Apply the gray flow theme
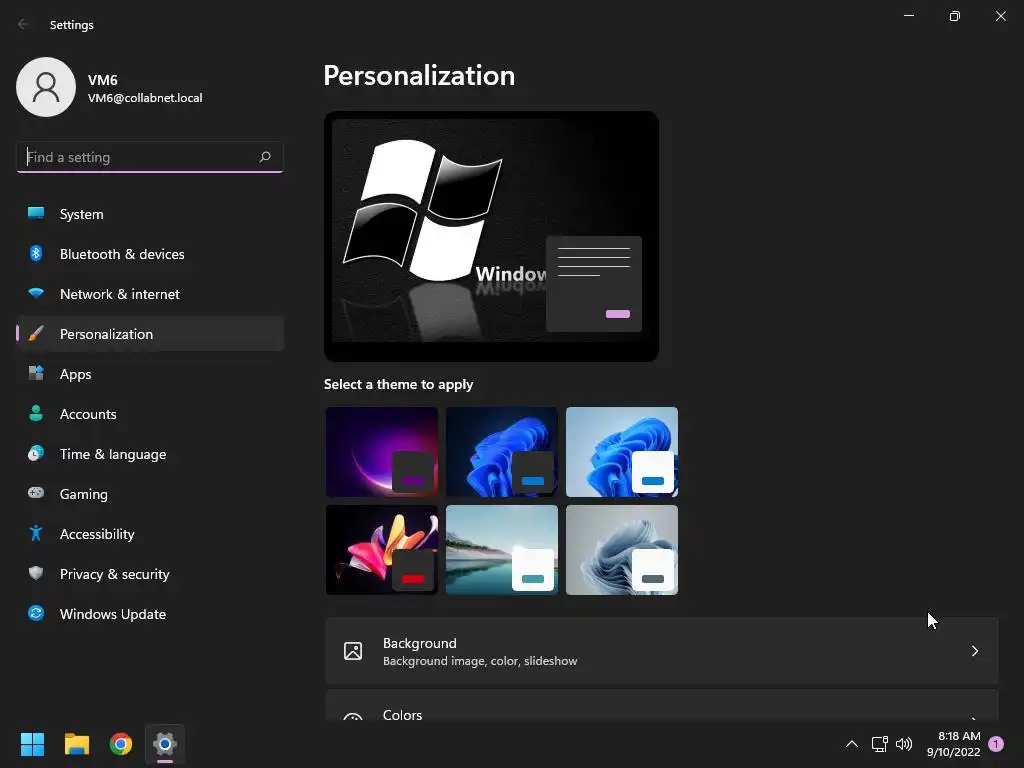1024x768 pixels. coord(622,550)
